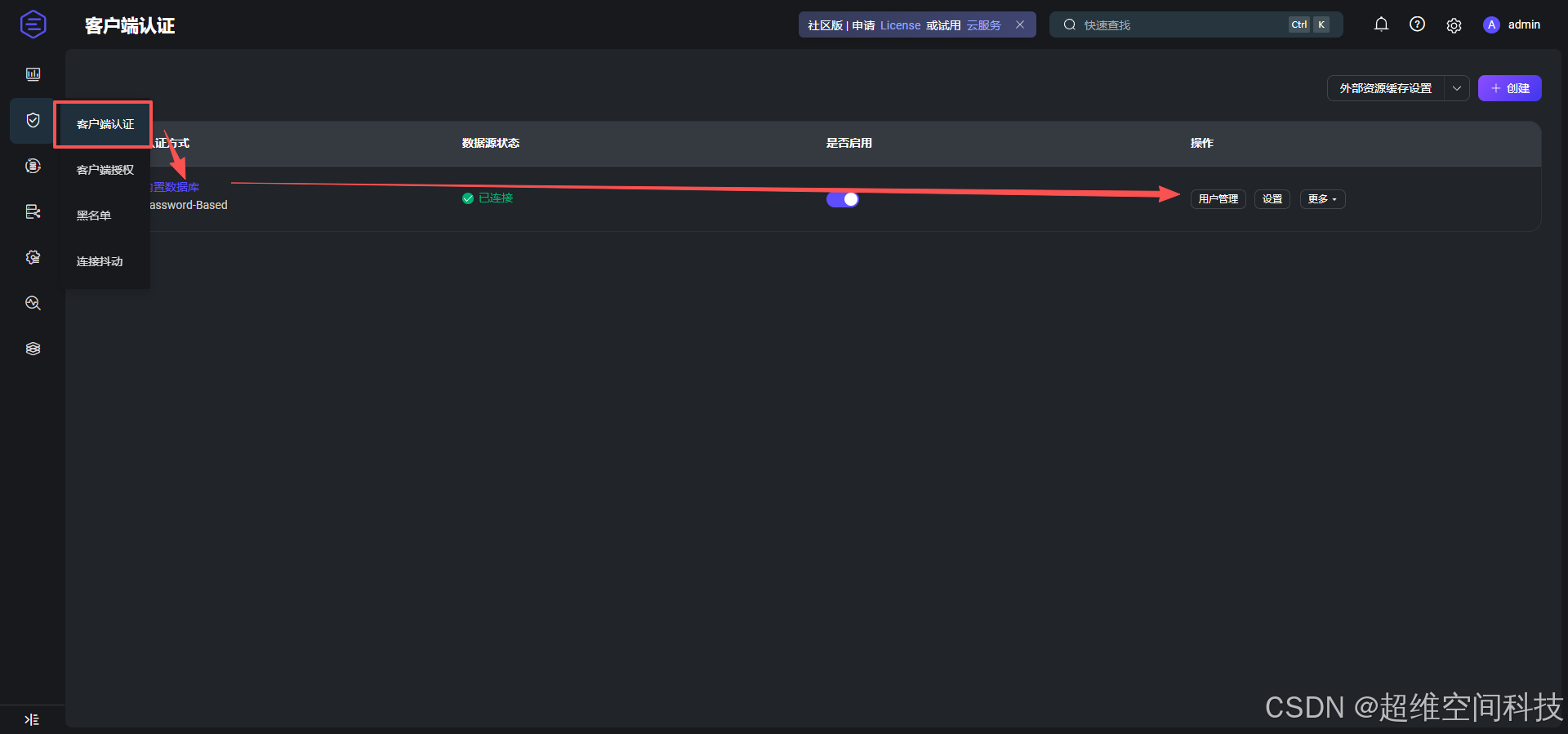The image size is (1568, 734).
Task: Open the built-in database link
Action: coord(175,187)
